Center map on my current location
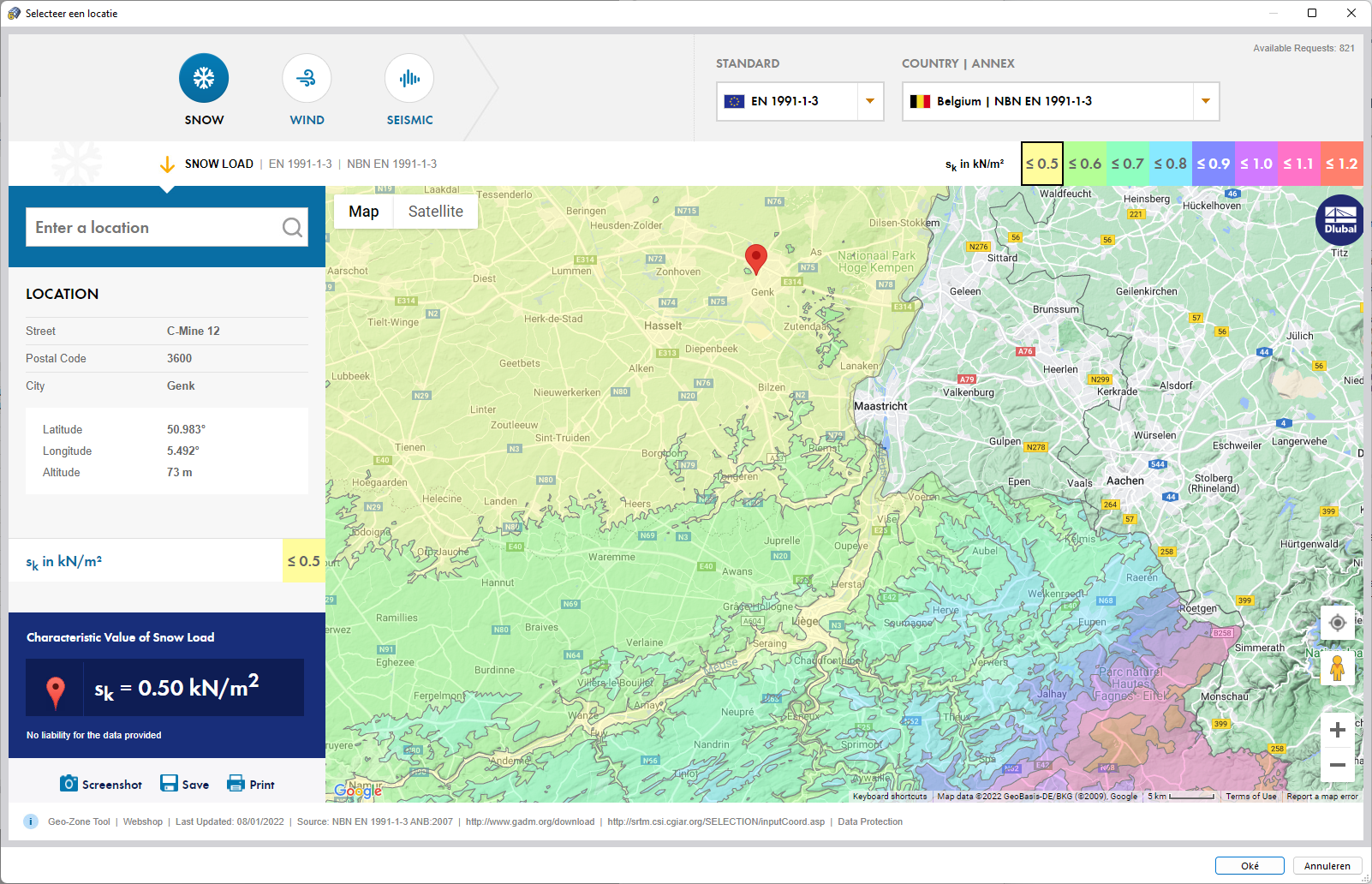The height and width of the screenshot is (884, 1372). 1338,623
